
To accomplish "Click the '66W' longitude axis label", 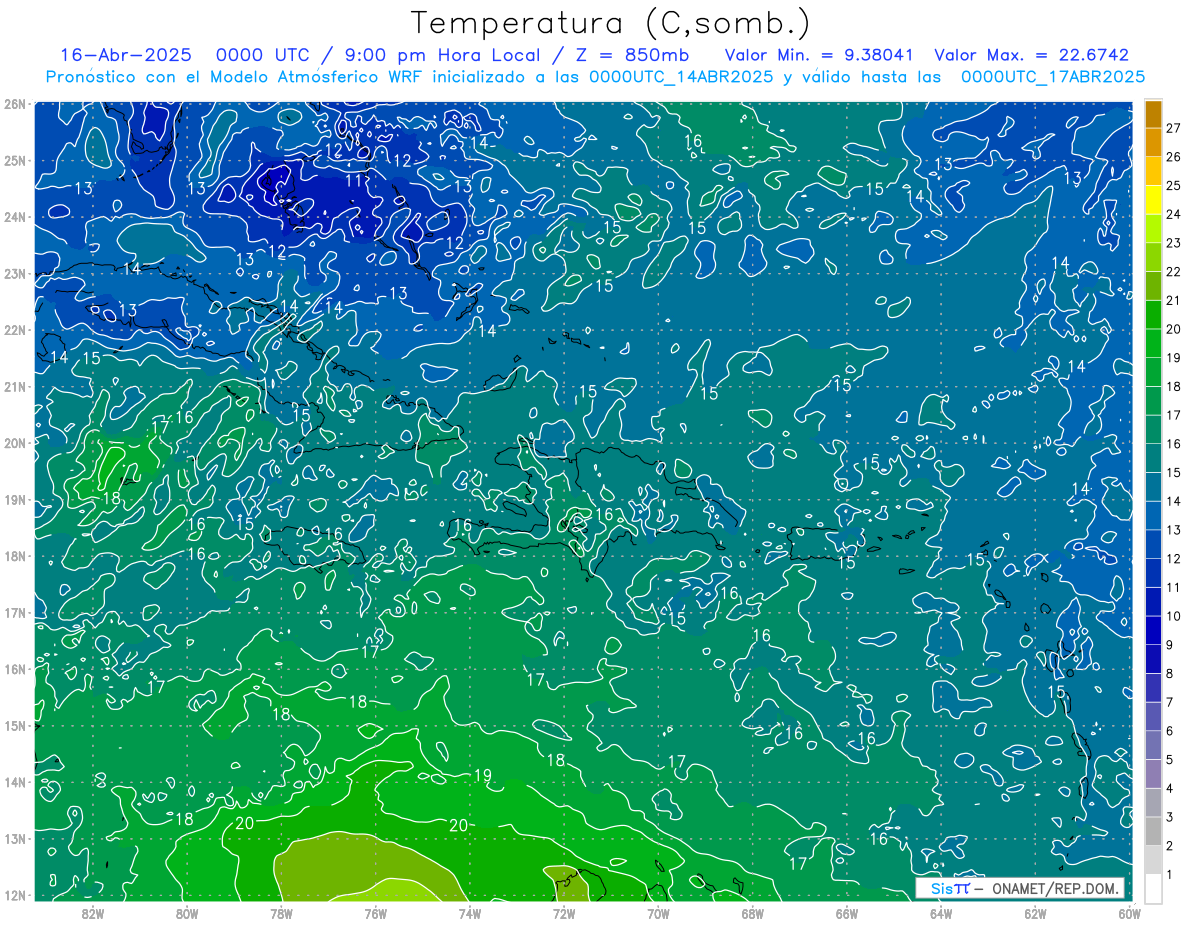I will pyautogui.click(x=847, y=913).
